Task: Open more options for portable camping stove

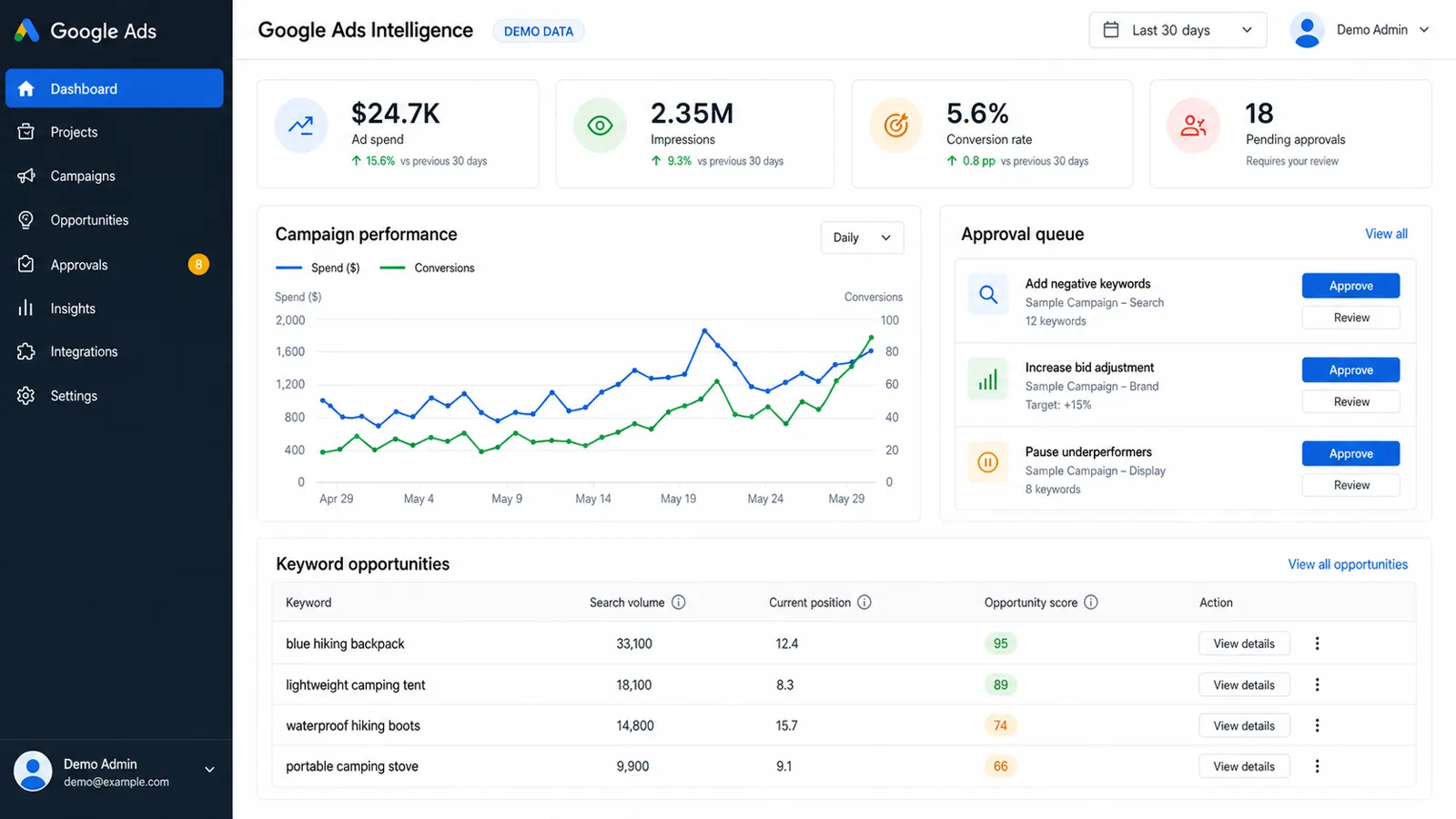Action: point(1317,766)
